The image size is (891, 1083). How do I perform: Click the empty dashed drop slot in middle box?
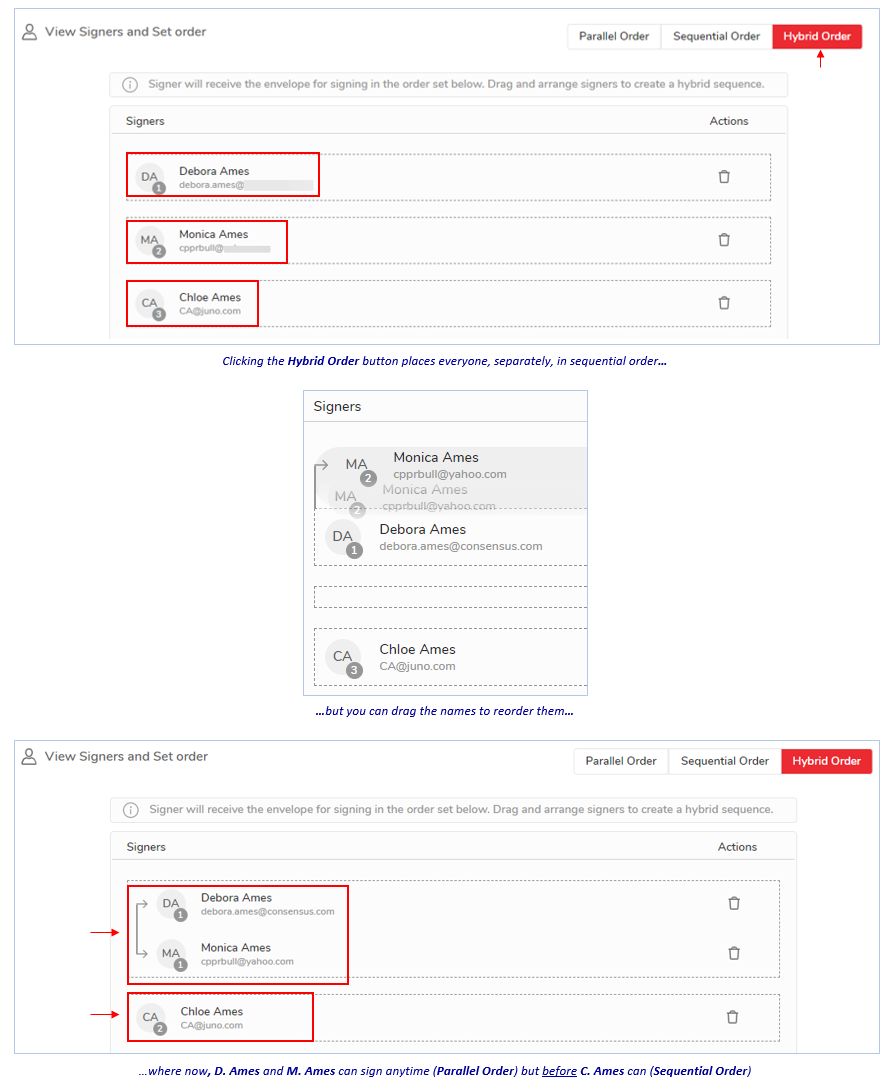[450, 597]
